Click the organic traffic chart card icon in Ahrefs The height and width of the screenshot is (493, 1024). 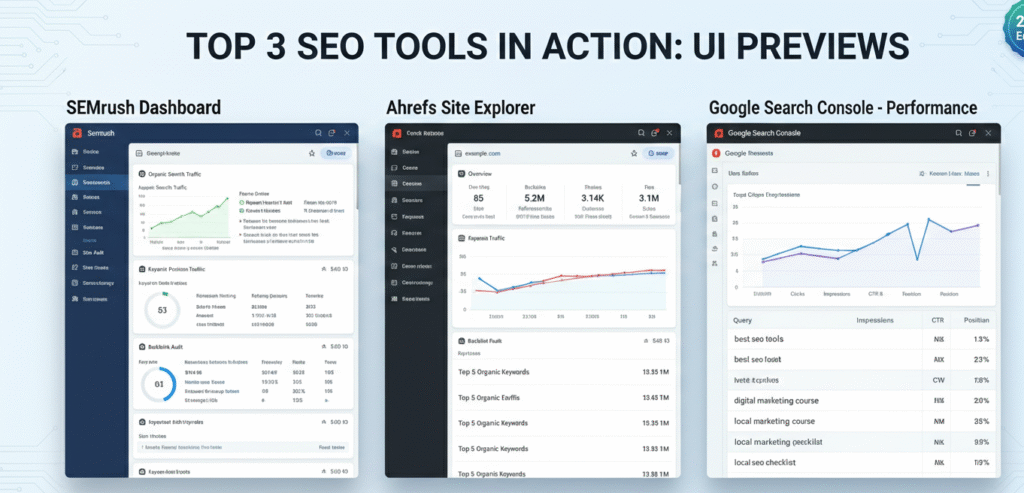[x=461, y=238]
